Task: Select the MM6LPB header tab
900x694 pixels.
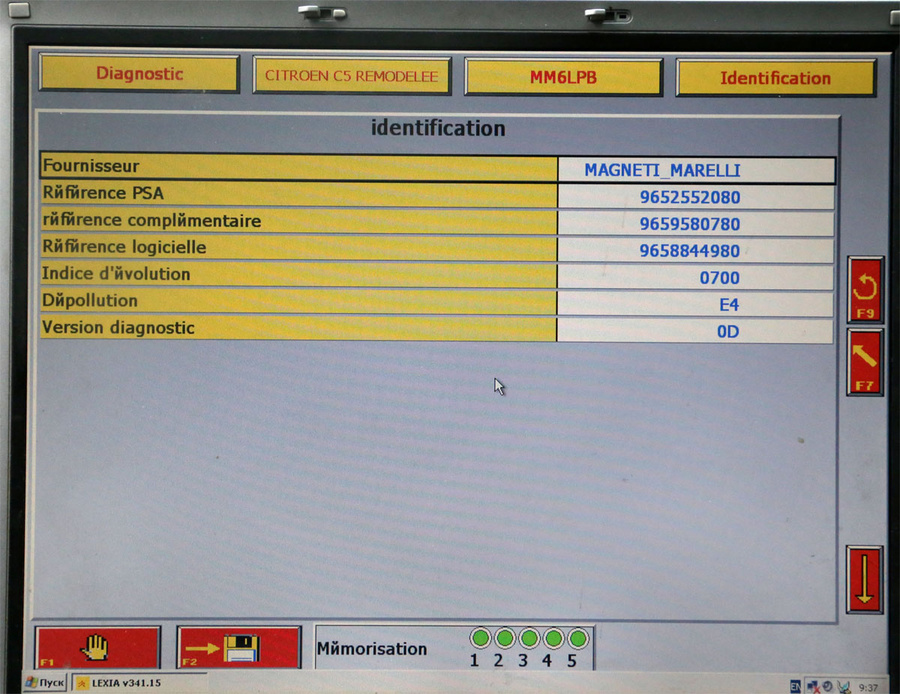Action: coord(563,77)
